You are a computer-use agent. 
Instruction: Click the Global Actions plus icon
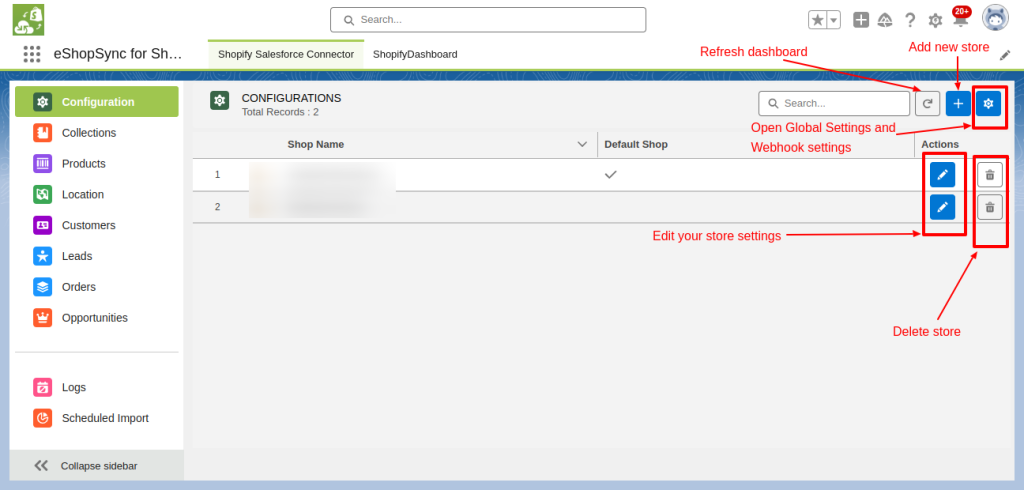[x=861, y=20]
